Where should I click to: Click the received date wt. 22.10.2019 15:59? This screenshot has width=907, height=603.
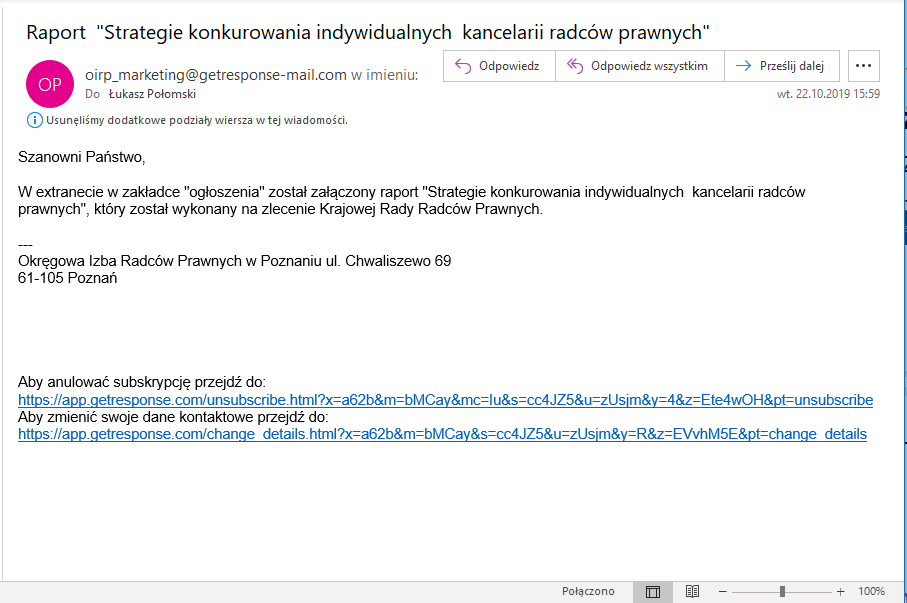click(828, 94)
